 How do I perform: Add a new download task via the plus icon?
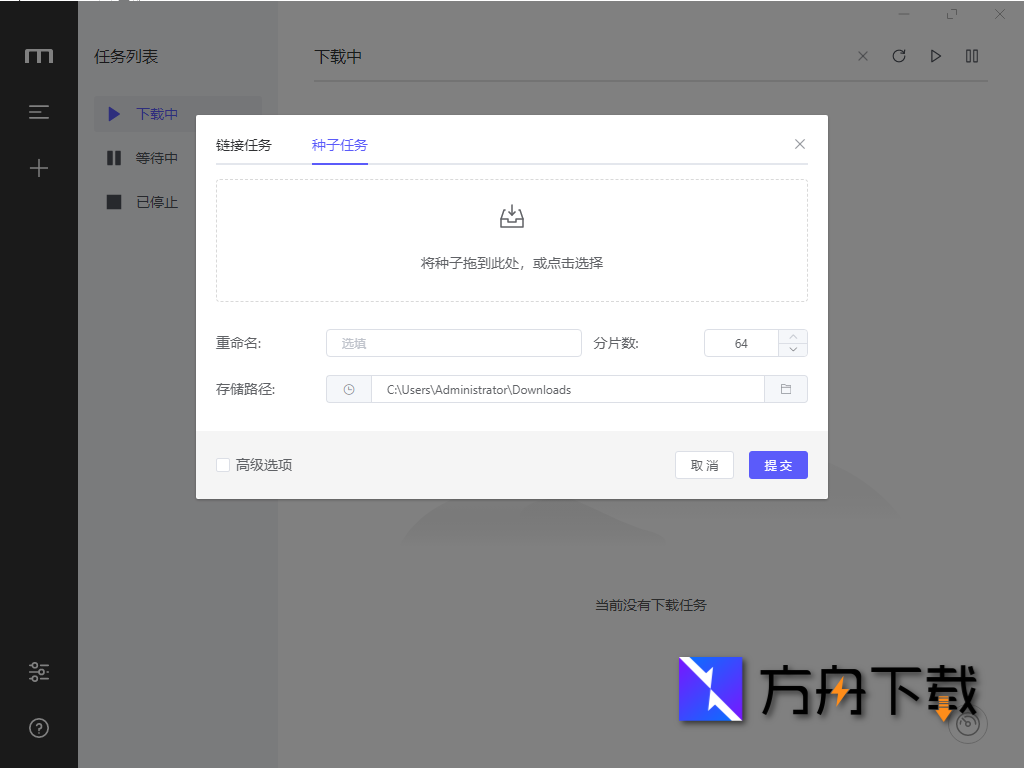[38, 167]
